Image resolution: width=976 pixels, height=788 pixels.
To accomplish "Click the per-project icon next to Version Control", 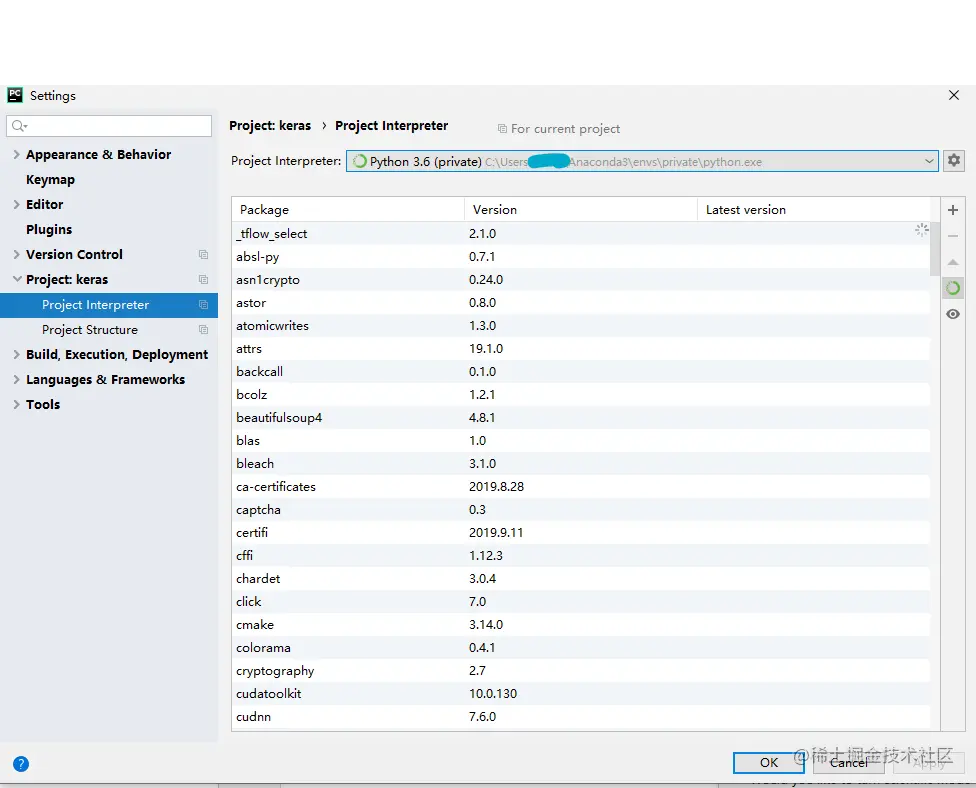I will pyautogui.click(x=203, y=255).
